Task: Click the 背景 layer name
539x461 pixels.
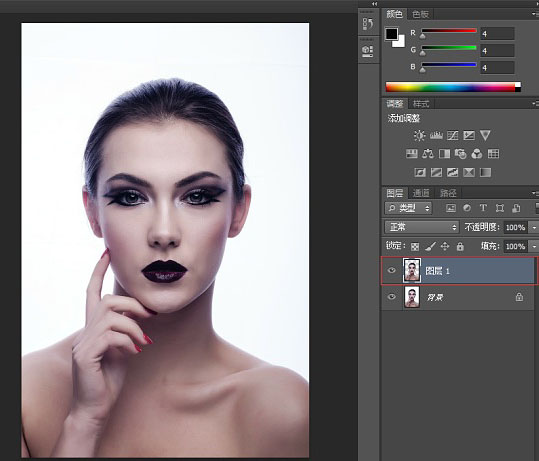Action: coord(435,297)
